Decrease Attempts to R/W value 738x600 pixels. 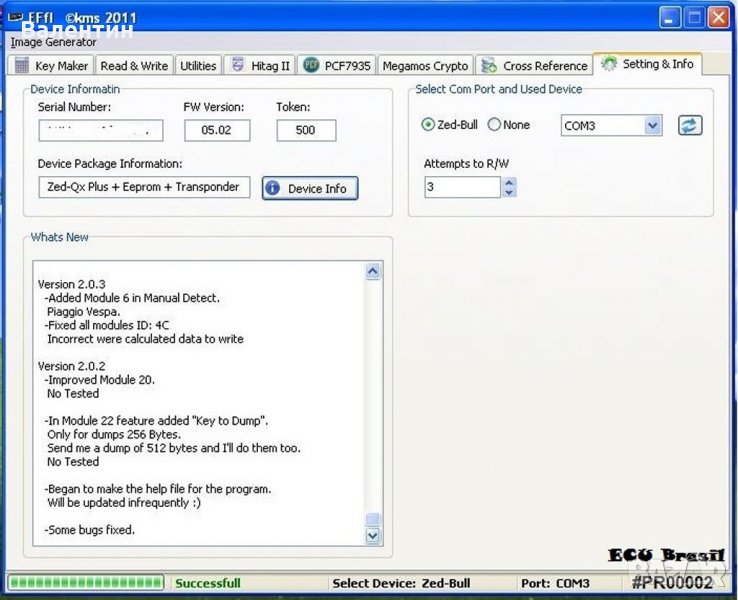(510, 192)
